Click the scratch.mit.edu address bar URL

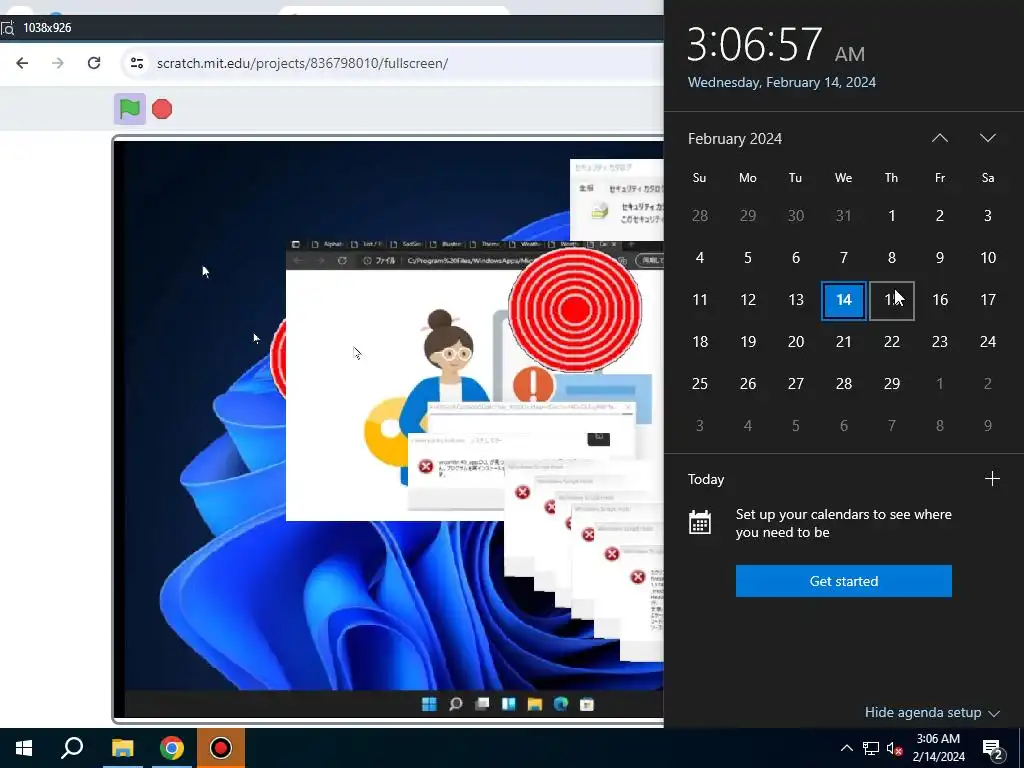coord(302,63)
